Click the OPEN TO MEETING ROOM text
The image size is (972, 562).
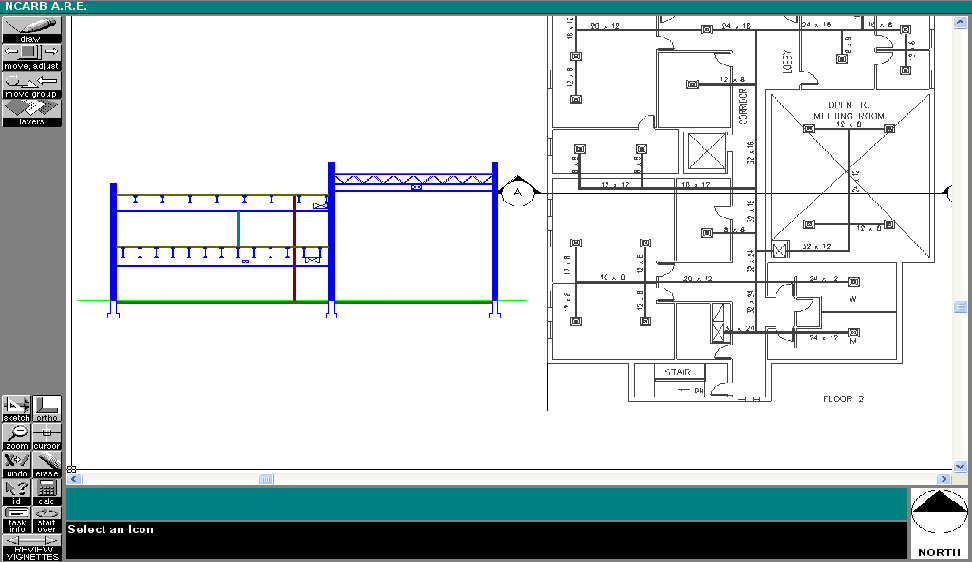[849, 110]
